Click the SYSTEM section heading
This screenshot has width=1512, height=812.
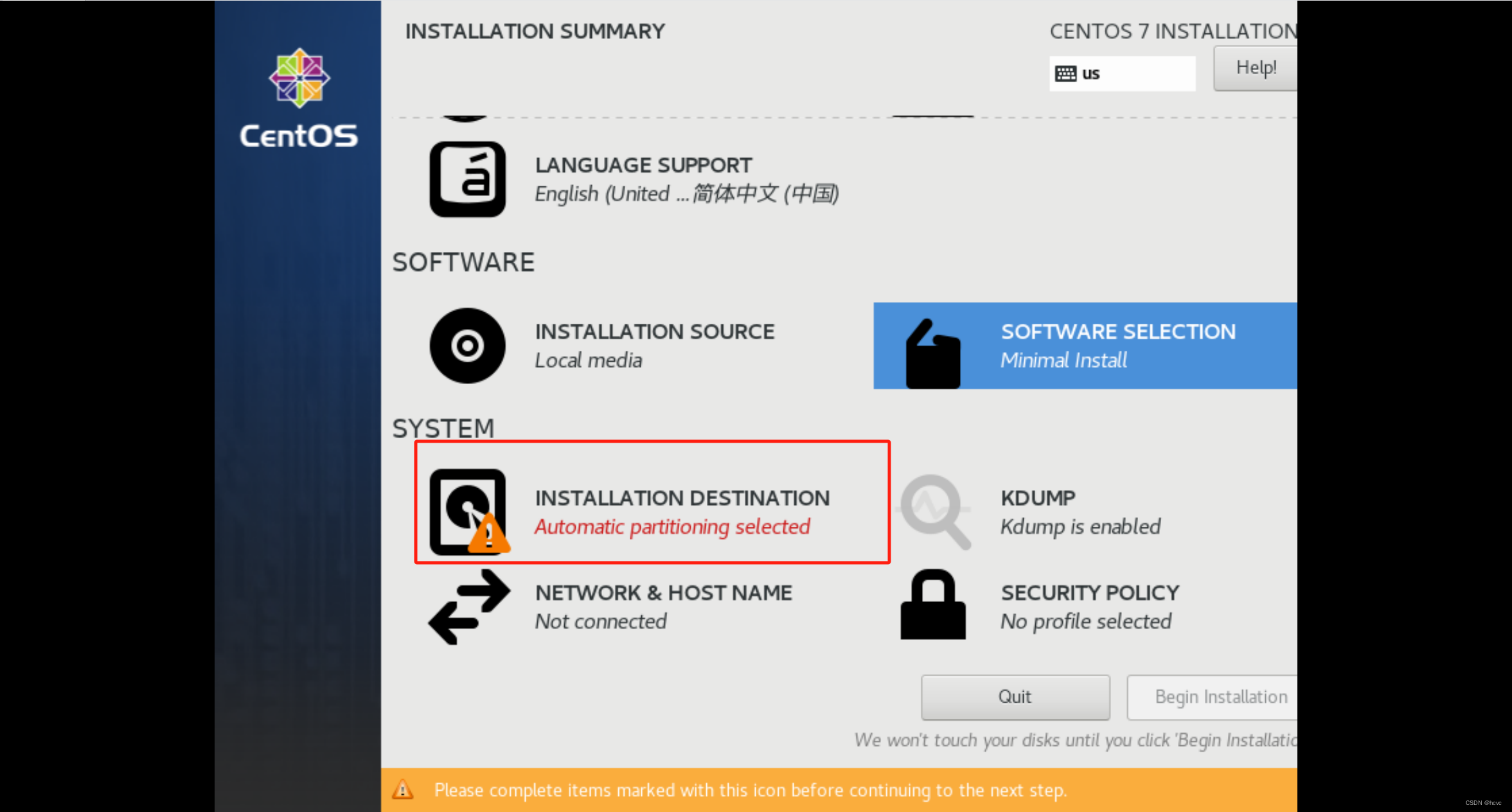443,428
